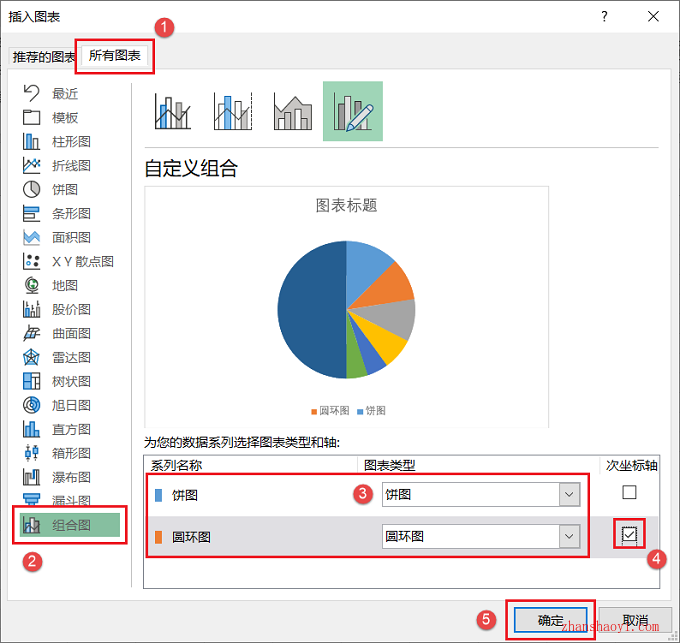Image resolution: width=680 pixels, height=643 pixels.
Task: Uncheck secondary axis for 圆环图 series
Action: pos(629,534)
